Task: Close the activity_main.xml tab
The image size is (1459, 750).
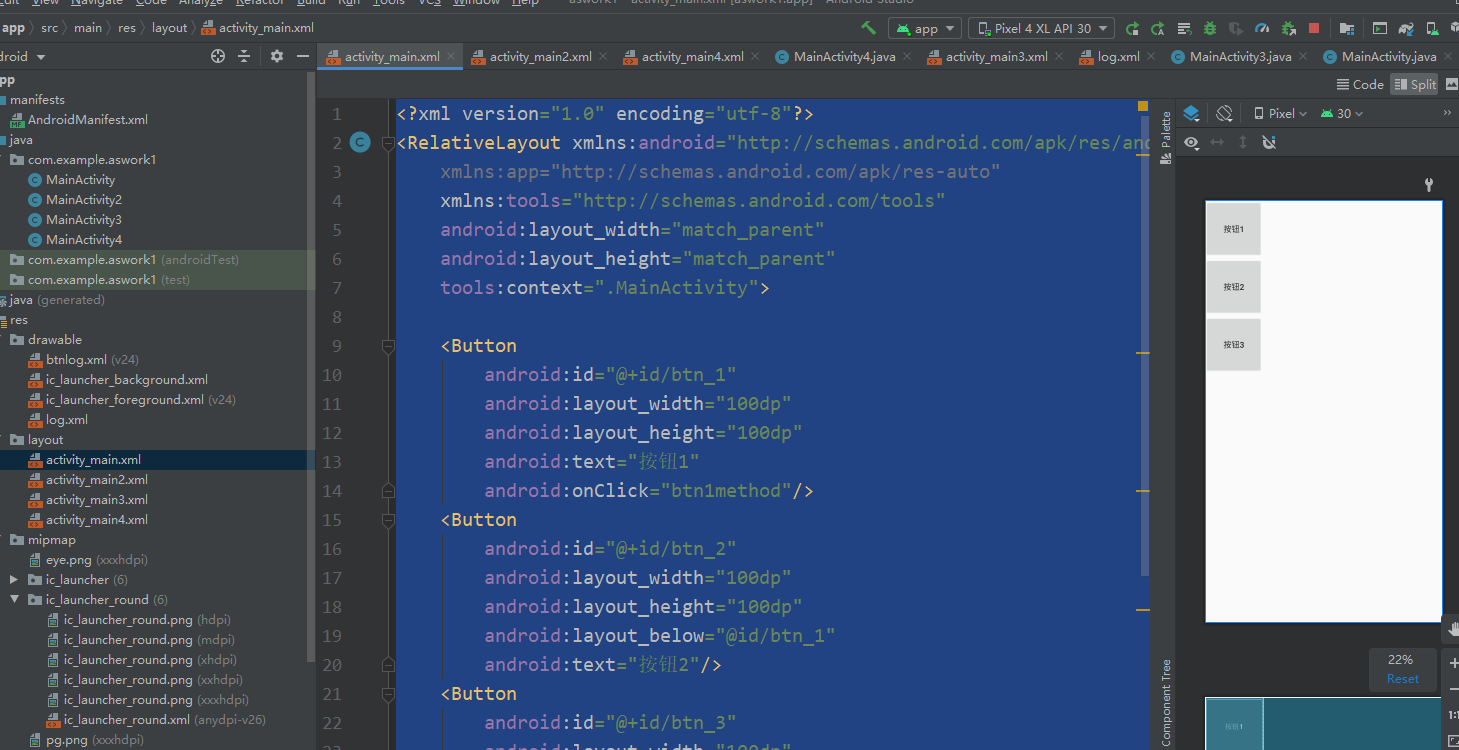Action: [x=452, y=57]
